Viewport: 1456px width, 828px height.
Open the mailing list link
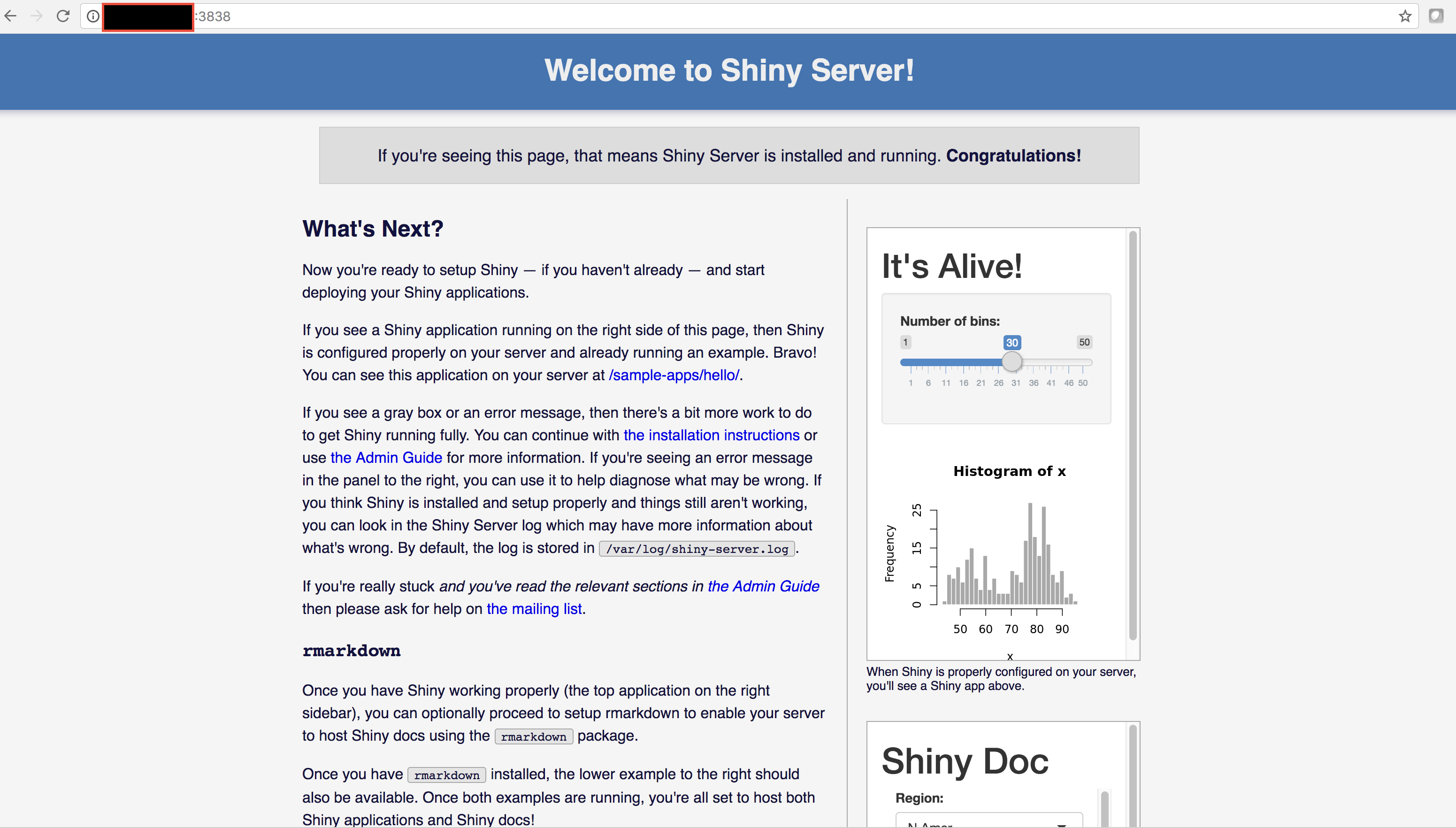tap(534, 609)
